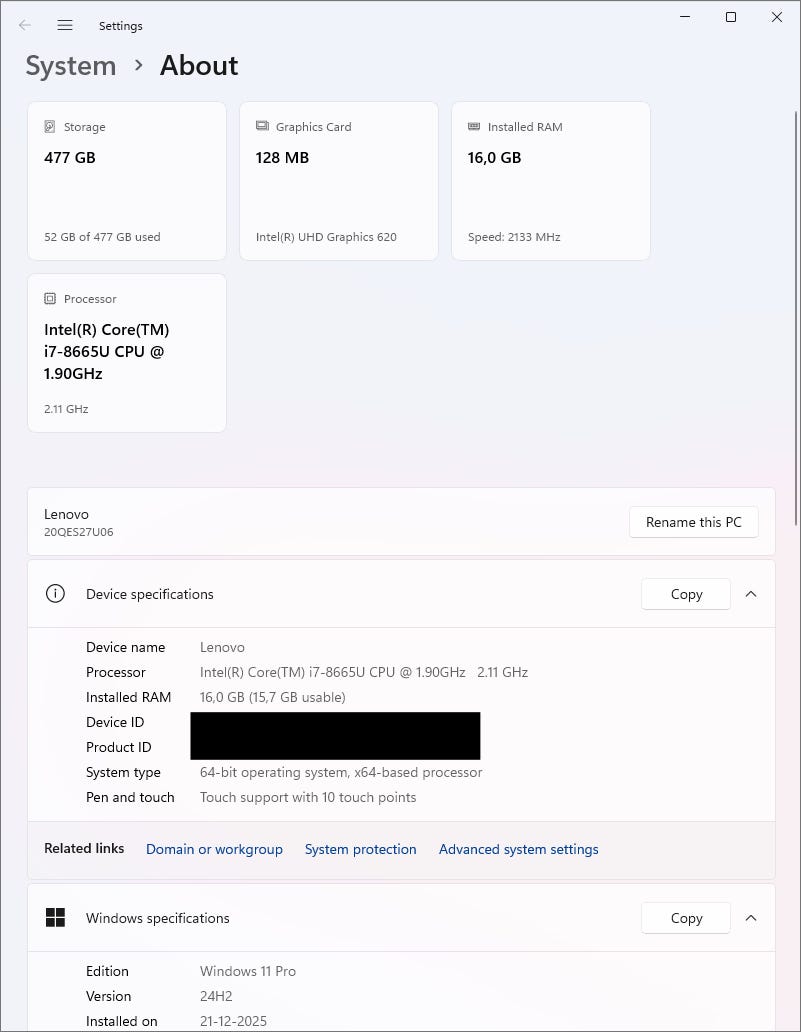
Task: Go to System in the breadcrumb
Action: (x=70, y=66)
